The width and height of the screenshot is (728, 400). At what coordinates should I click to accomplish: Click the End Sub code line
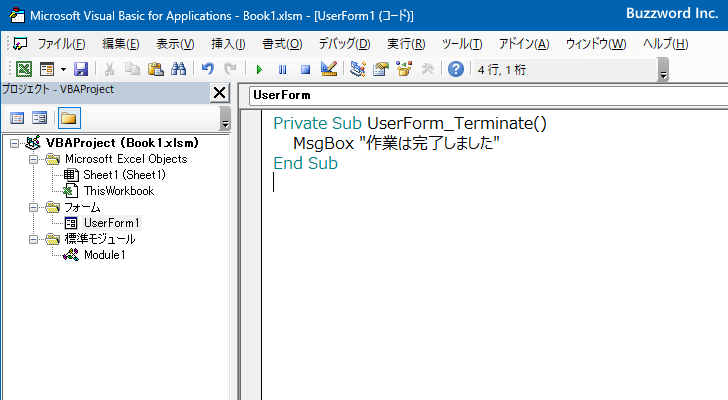(x=306, y=163)
